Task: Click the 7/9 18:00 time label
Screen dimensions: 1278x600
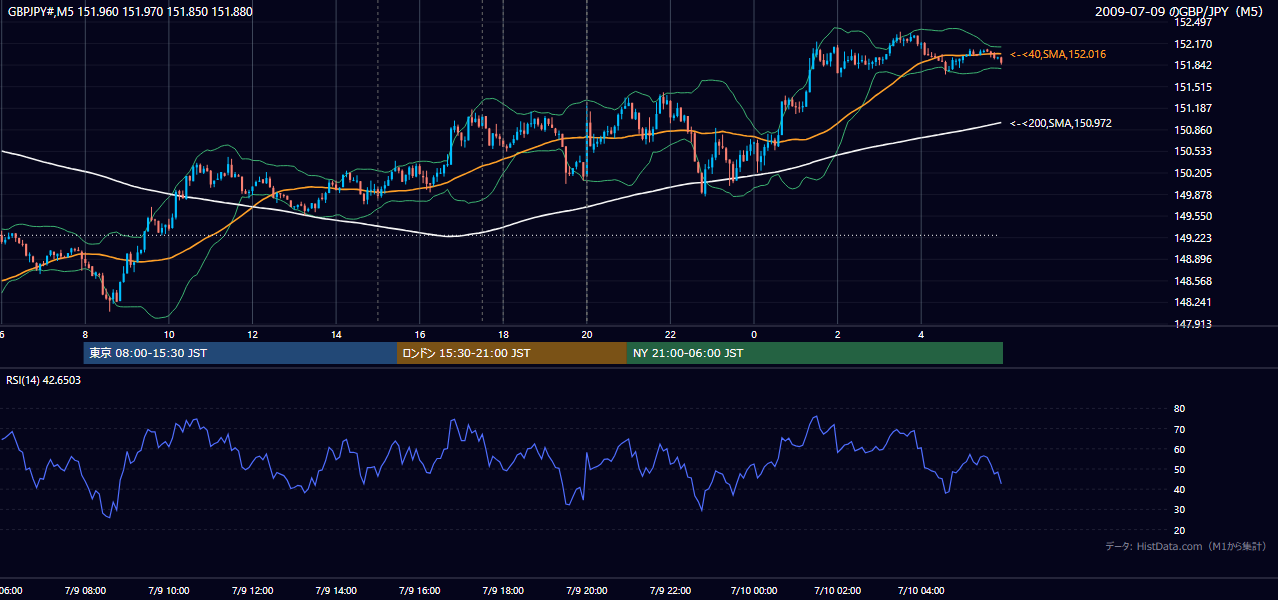Action: [x=503, y=591]
